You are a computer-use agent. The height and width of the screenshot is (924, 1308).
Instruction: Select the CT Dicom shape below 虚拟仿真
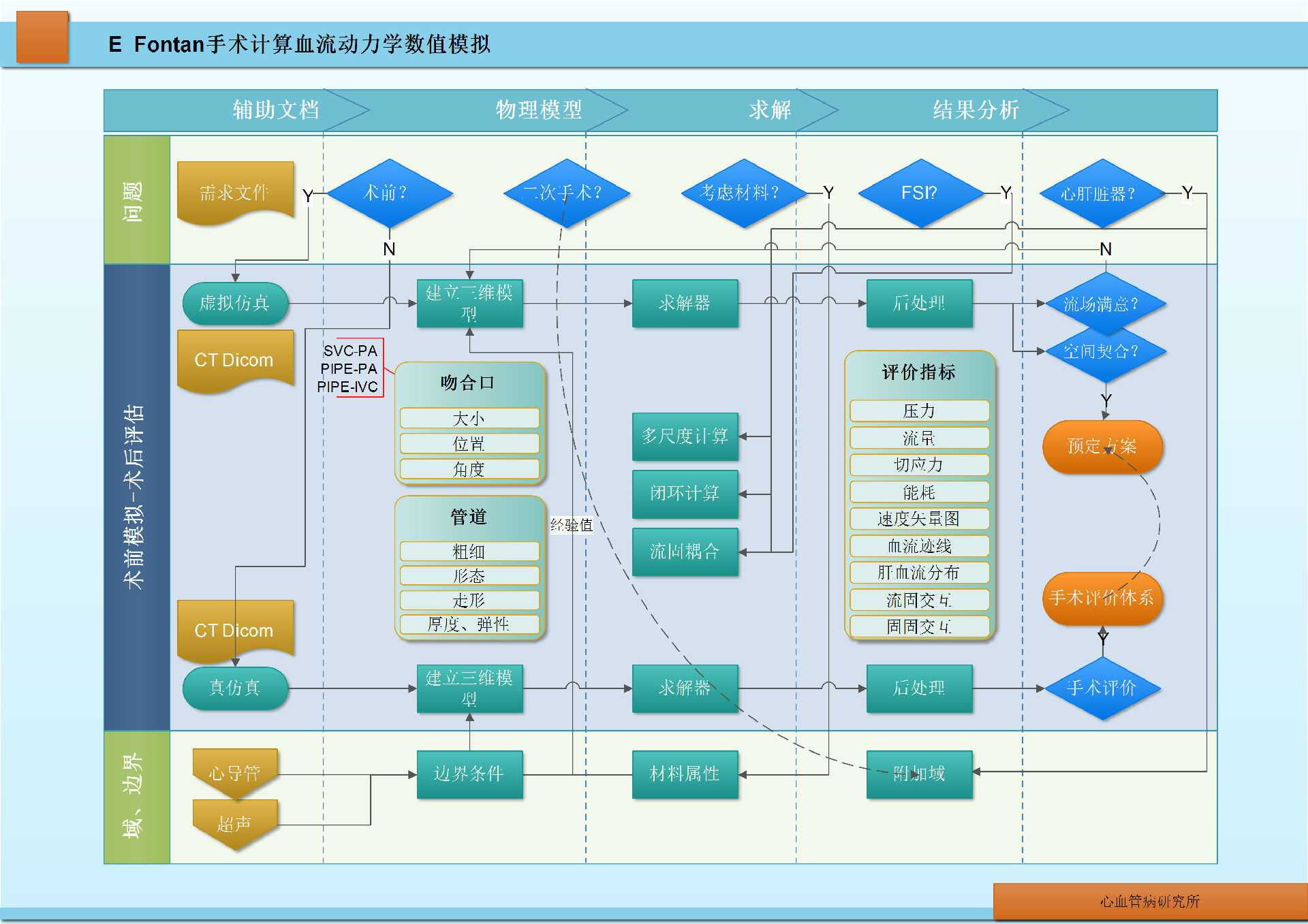click(235, 361)
